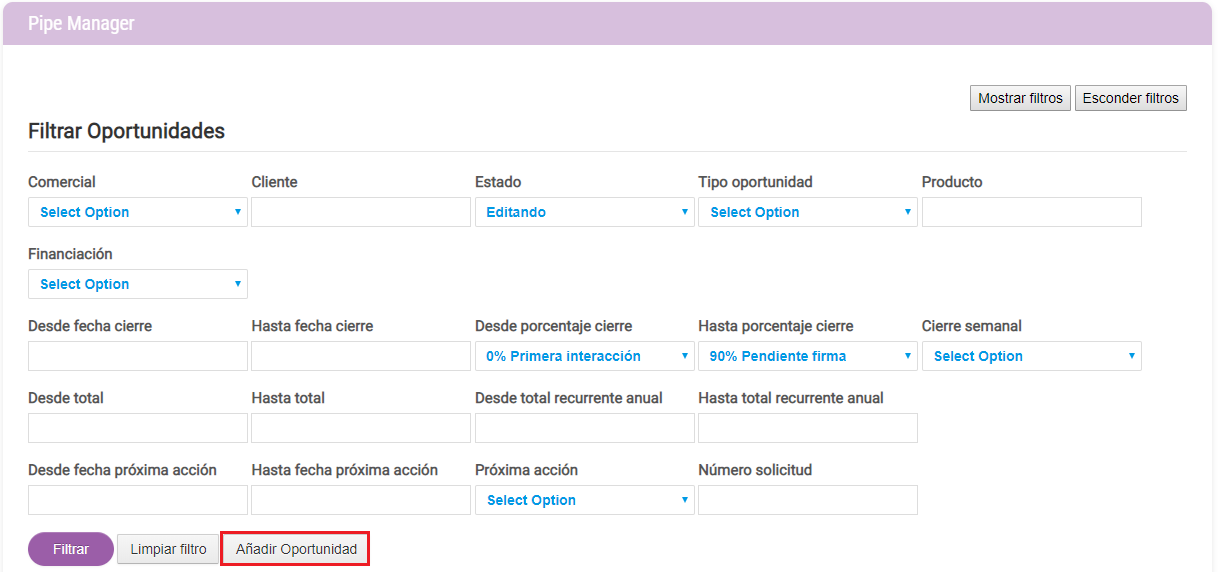Focus the Producto text field
This screenshot has width=1223, height=572.
pyautogui.click(x=1032, y=212)
